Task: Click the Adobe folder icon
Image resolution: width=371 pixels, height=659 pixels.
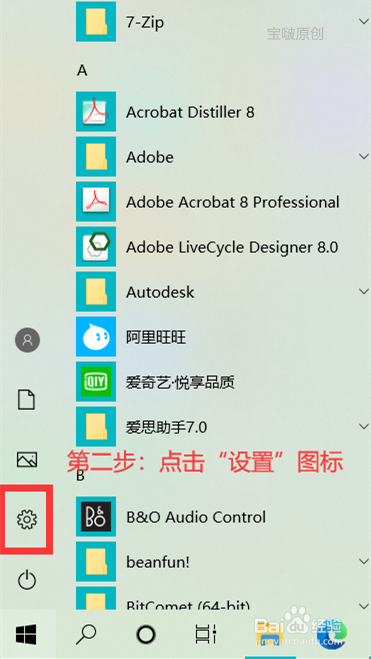Action: 96,157
